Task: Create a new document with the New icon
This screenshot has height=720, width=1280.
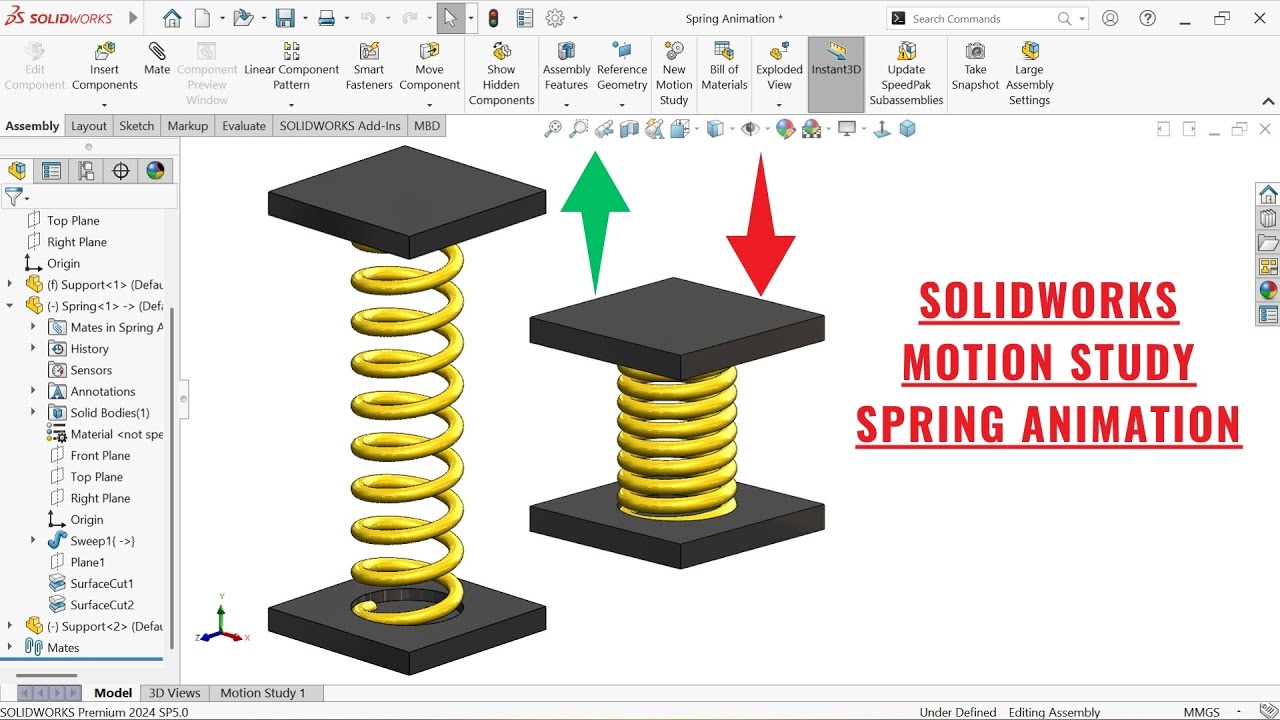Action: (202, 18)
